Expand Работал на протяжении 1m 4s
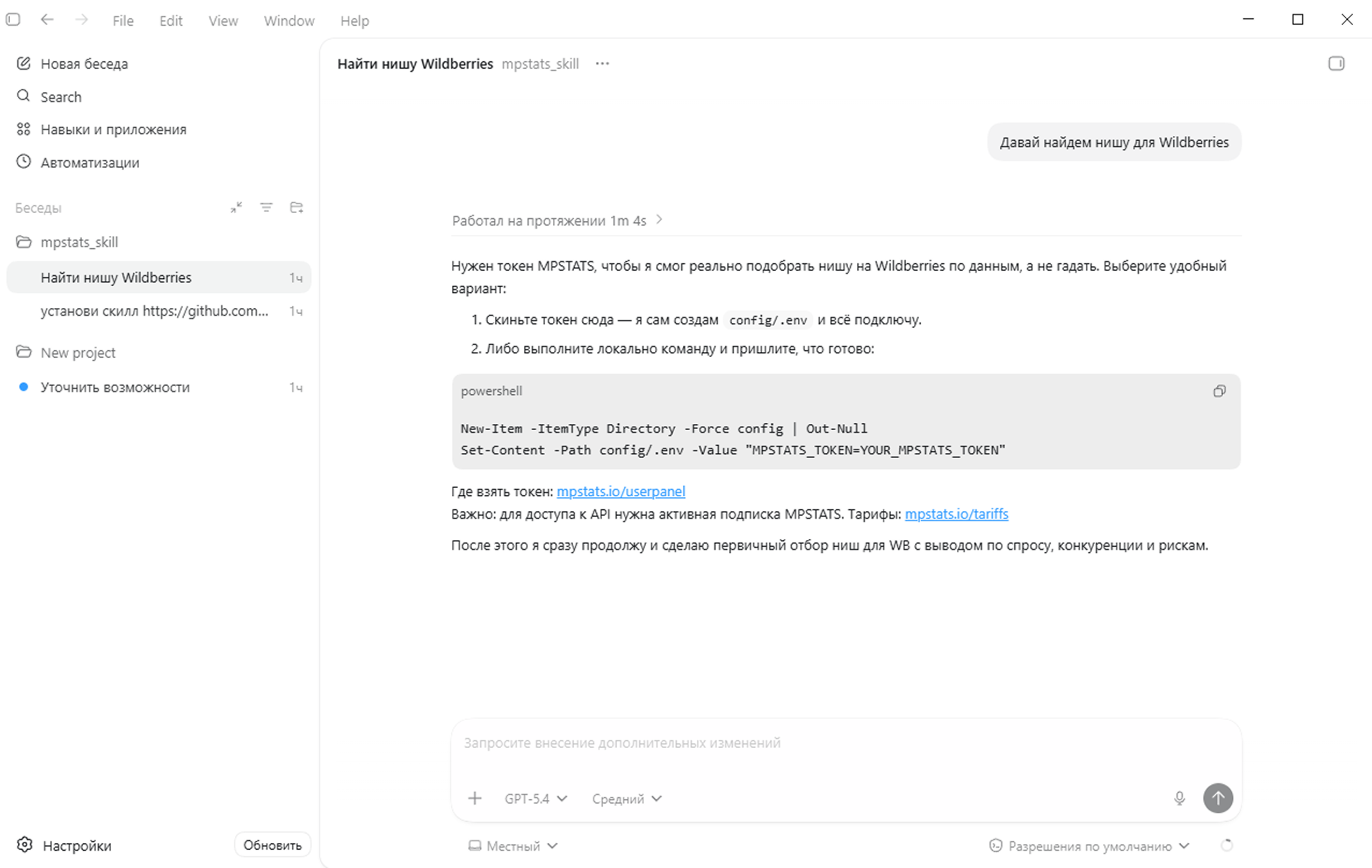This screenshot has width=1372, height=868. [x=557, y=220]
